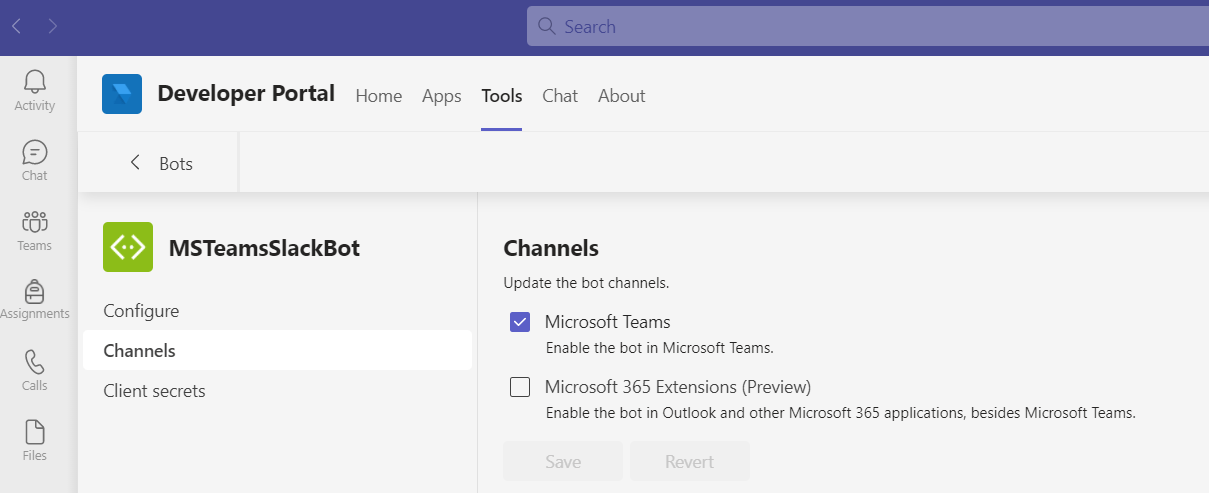
Task: Click the Save button
Action: [x=563, y=461]
